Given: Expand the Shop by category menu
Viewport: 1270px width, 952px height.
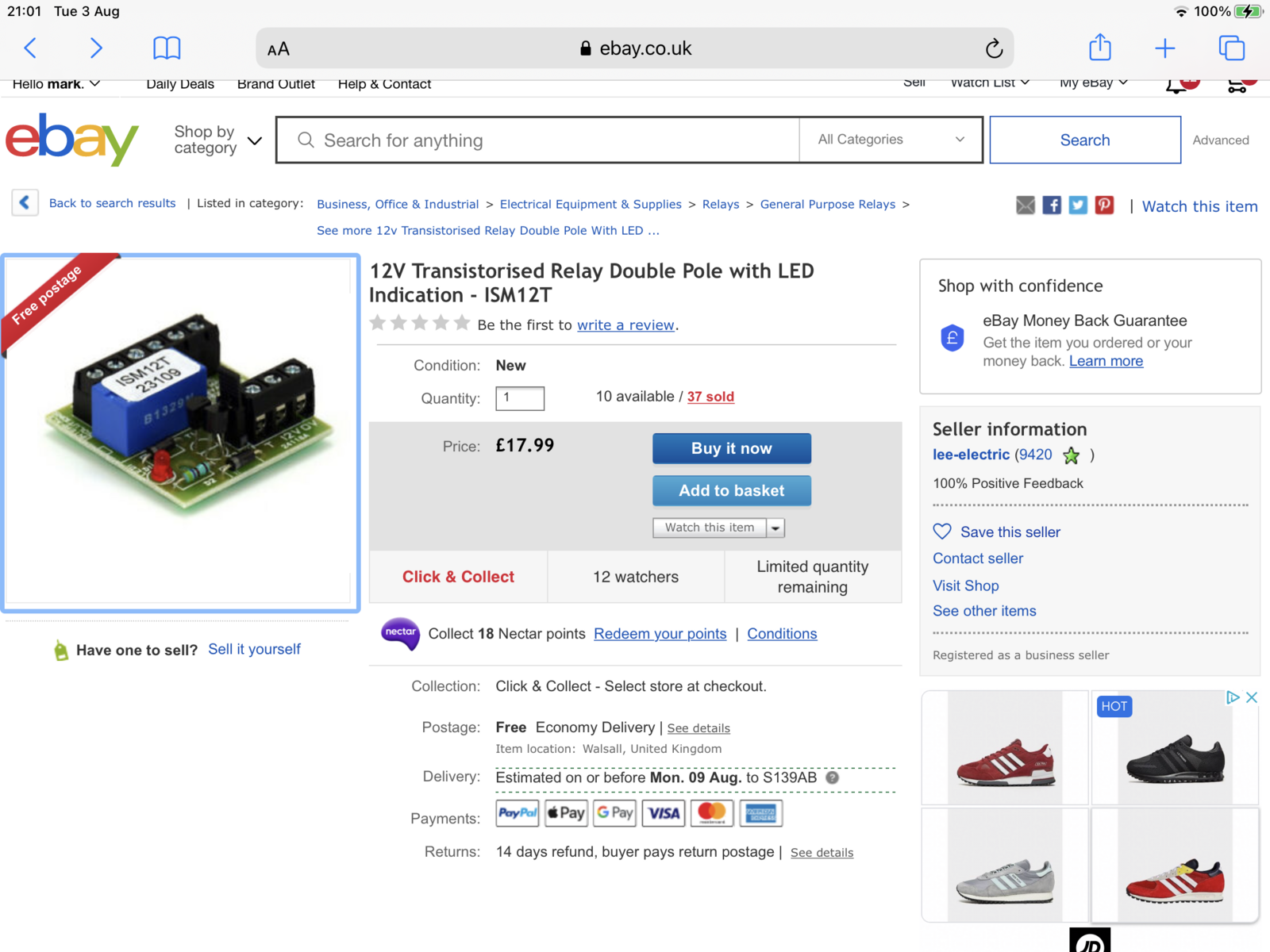Looking at the screenshot, I should pyautogui.click(x=217, y=140).
